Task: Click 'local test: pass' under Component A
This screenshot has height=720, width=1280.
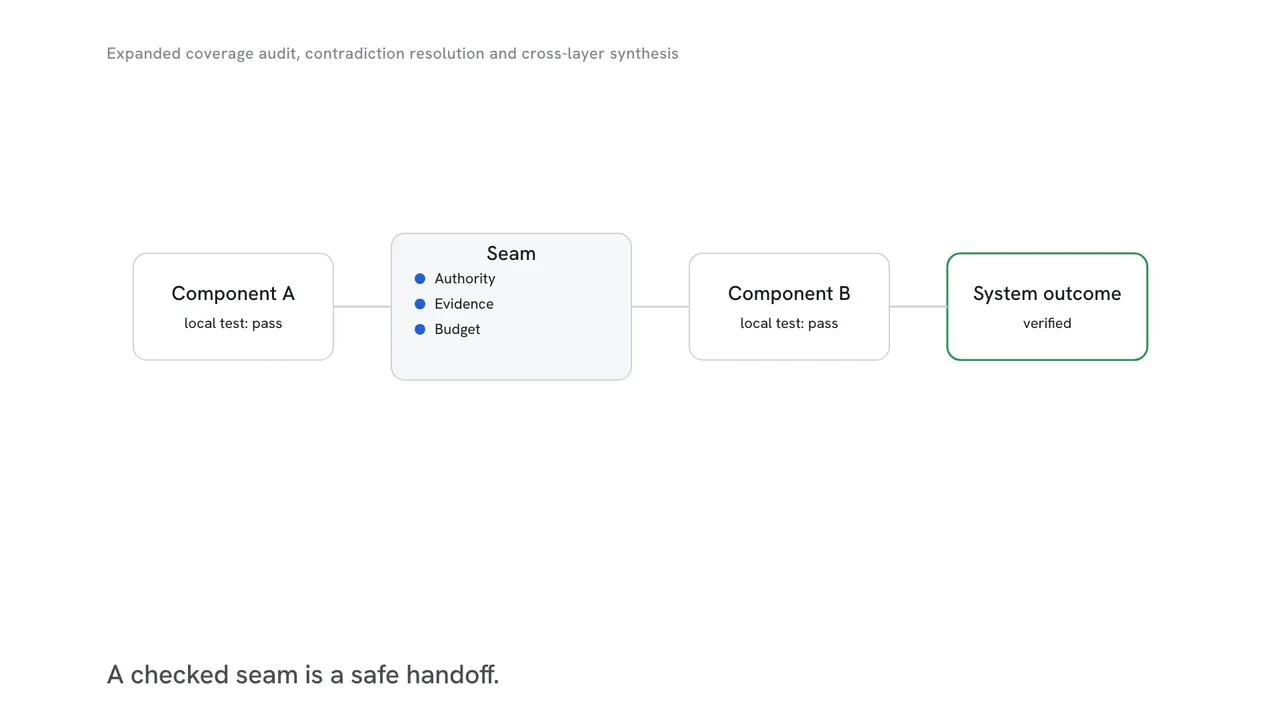Action: click(x=233, y=324)
